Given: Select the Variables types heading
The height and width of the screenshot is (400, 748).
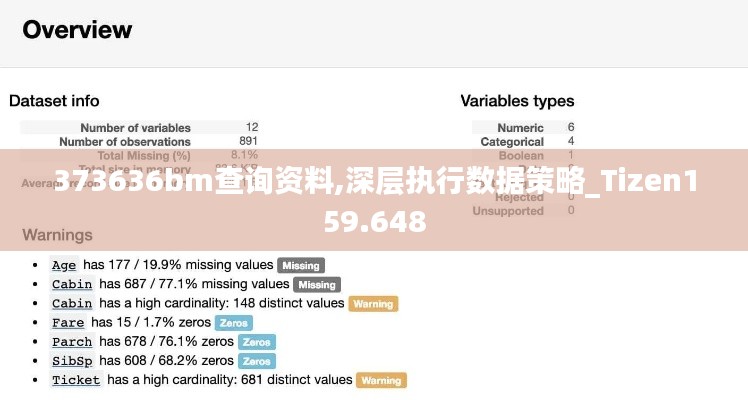Looking at the screenshot, I should pyautogui.click(x=518, y=101).
